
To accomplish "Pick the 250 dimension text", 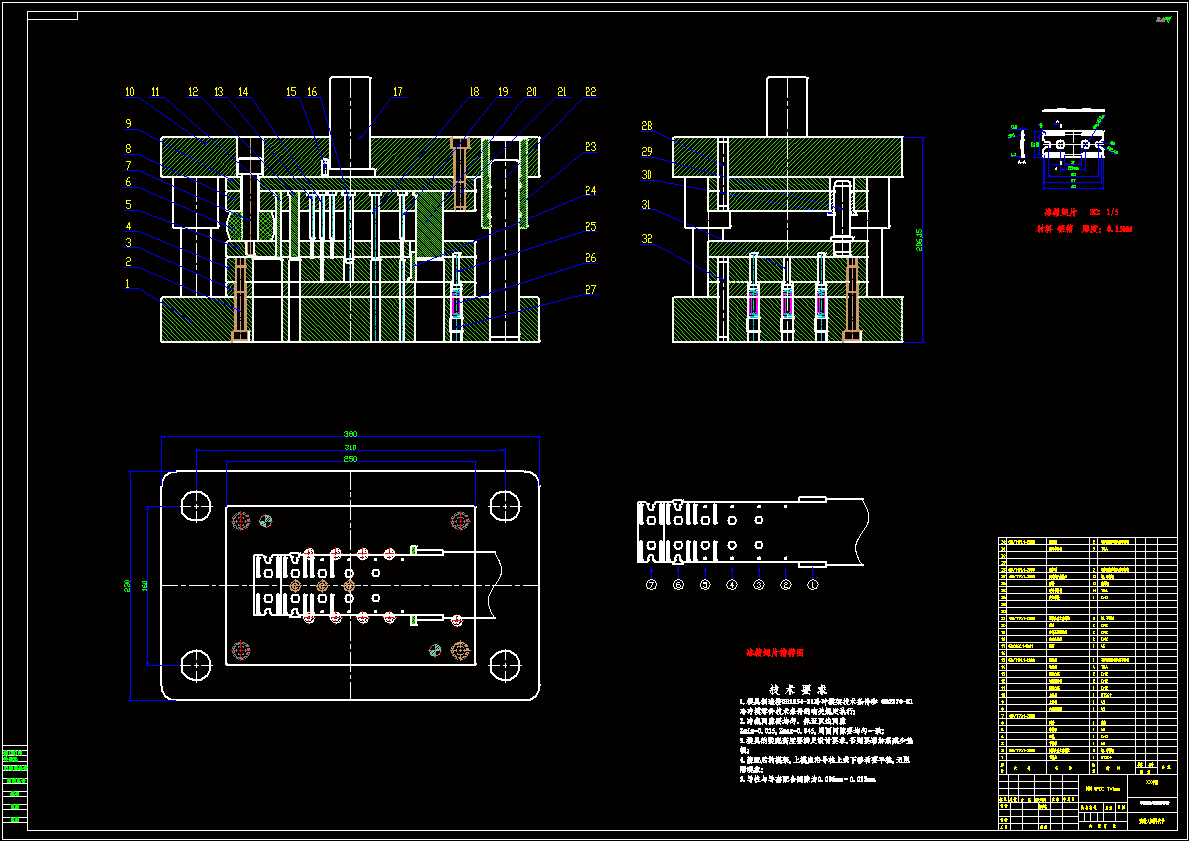I will (350, 459).
